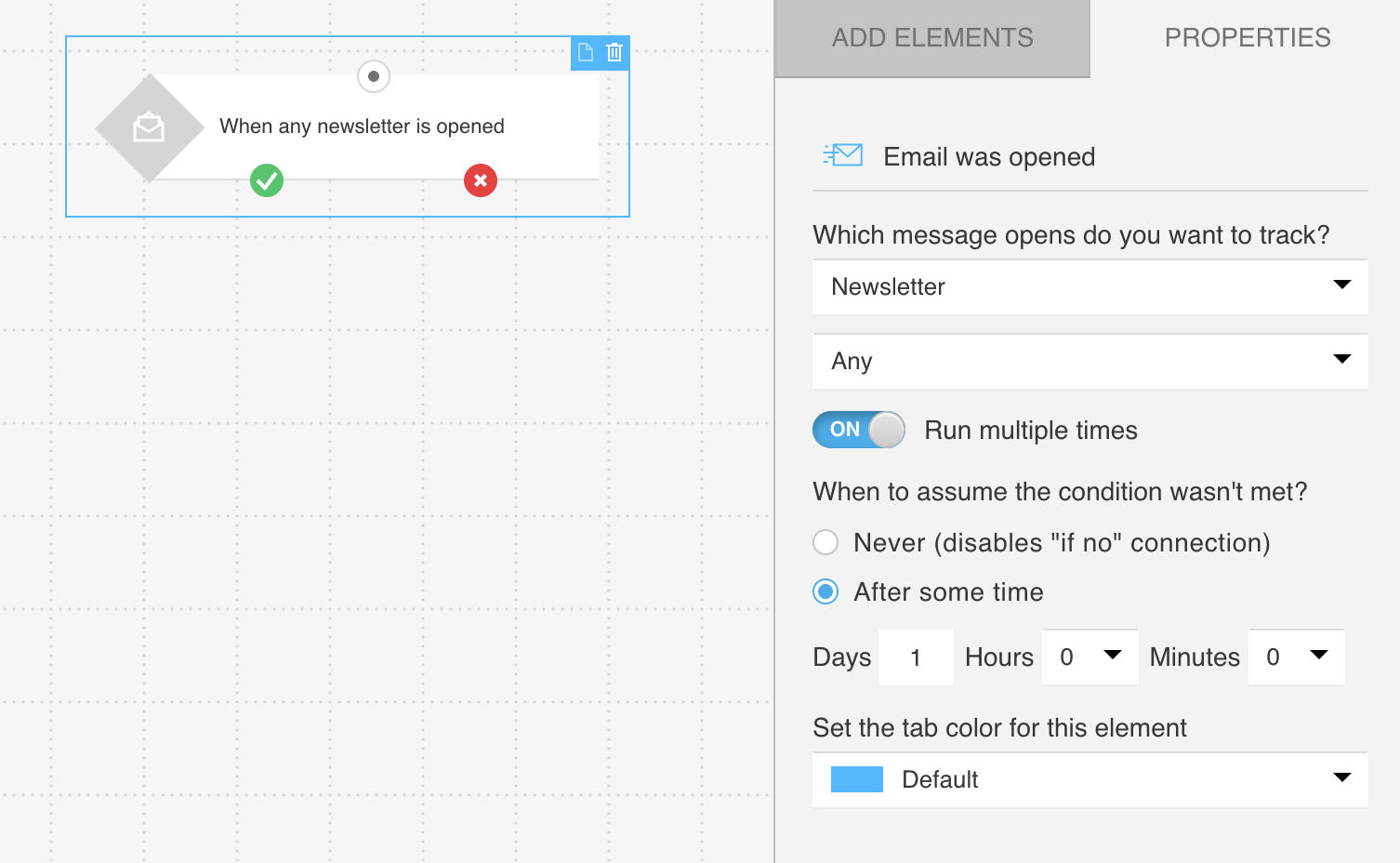Open the Minutes dropdown
1400x863 pixels.
[x=1297, y=657]
